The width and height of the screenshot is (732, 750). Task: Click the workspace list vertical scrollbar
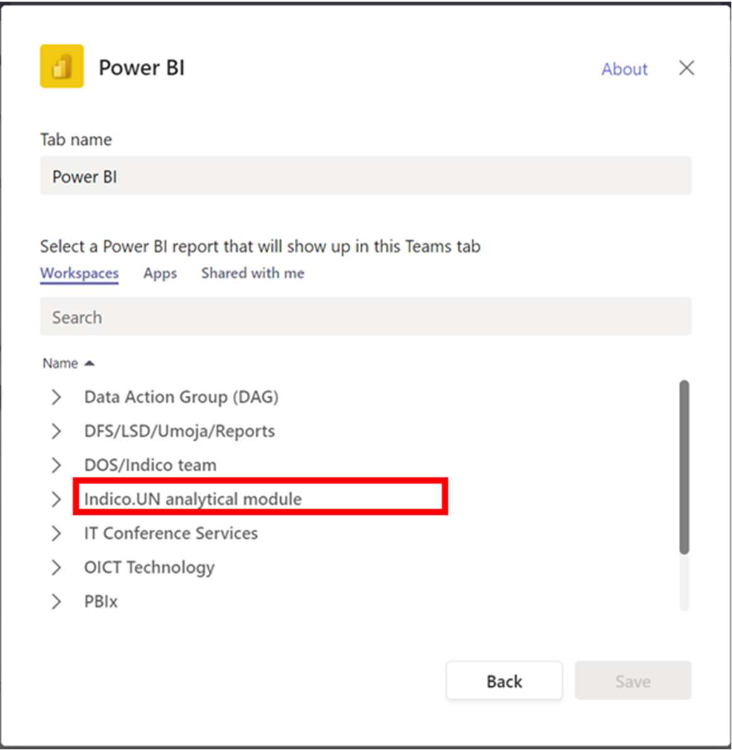[x=684, y=467]
